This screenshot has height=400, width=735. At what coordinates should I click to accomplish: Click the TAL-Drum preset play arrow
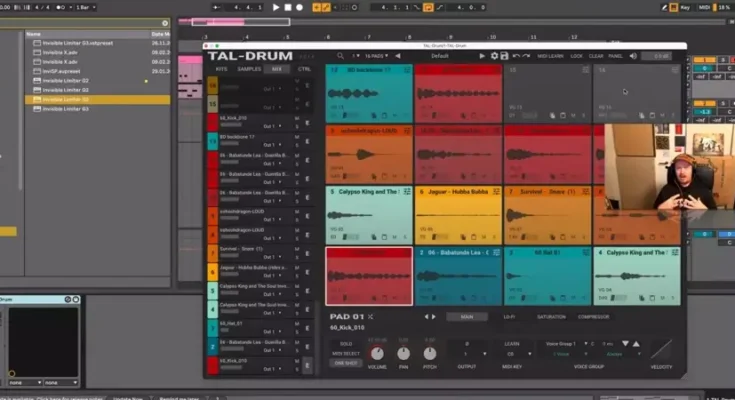point(482,56)
